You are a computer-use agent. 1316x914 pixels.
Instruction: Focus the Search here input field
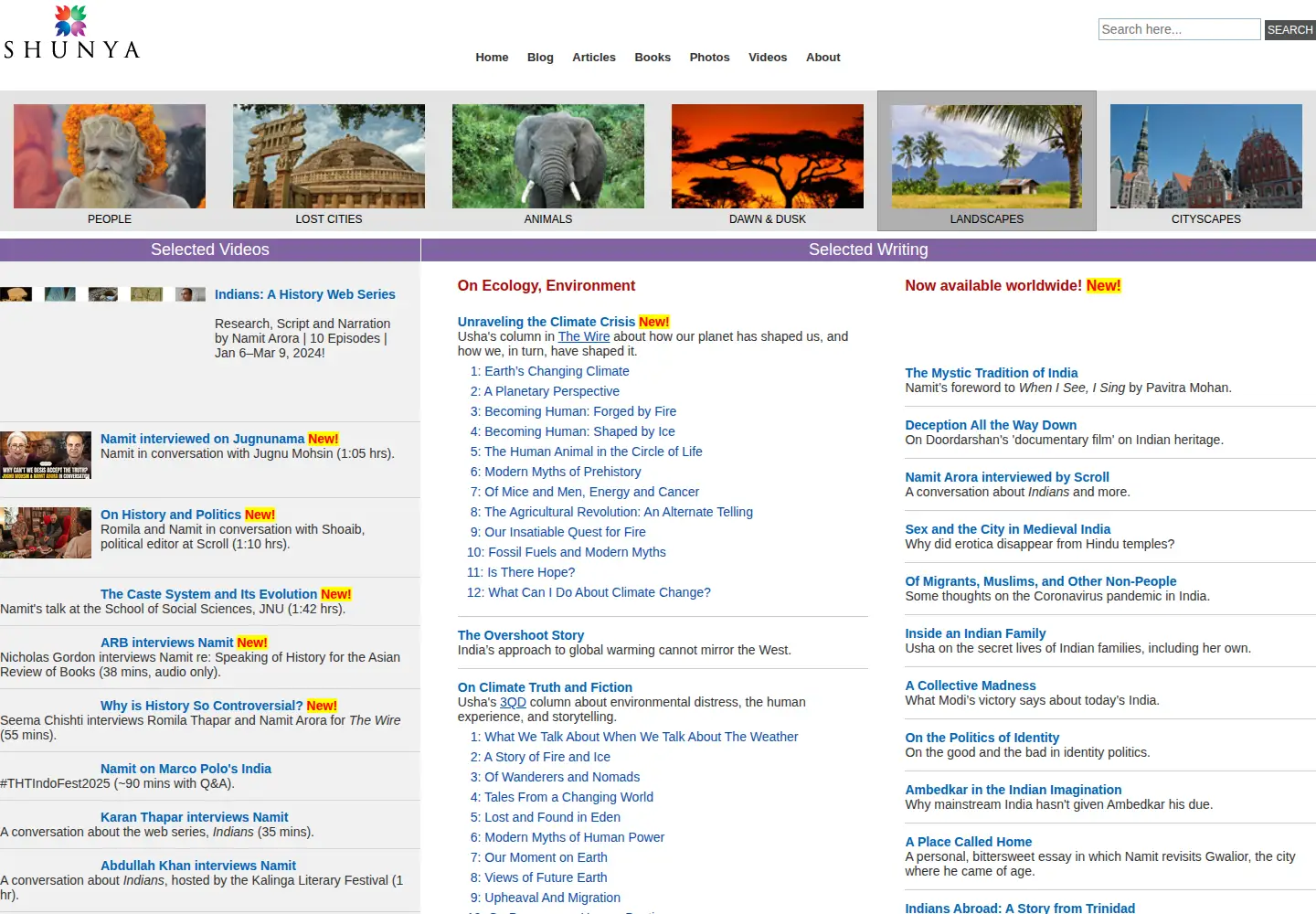point(1179,29)
